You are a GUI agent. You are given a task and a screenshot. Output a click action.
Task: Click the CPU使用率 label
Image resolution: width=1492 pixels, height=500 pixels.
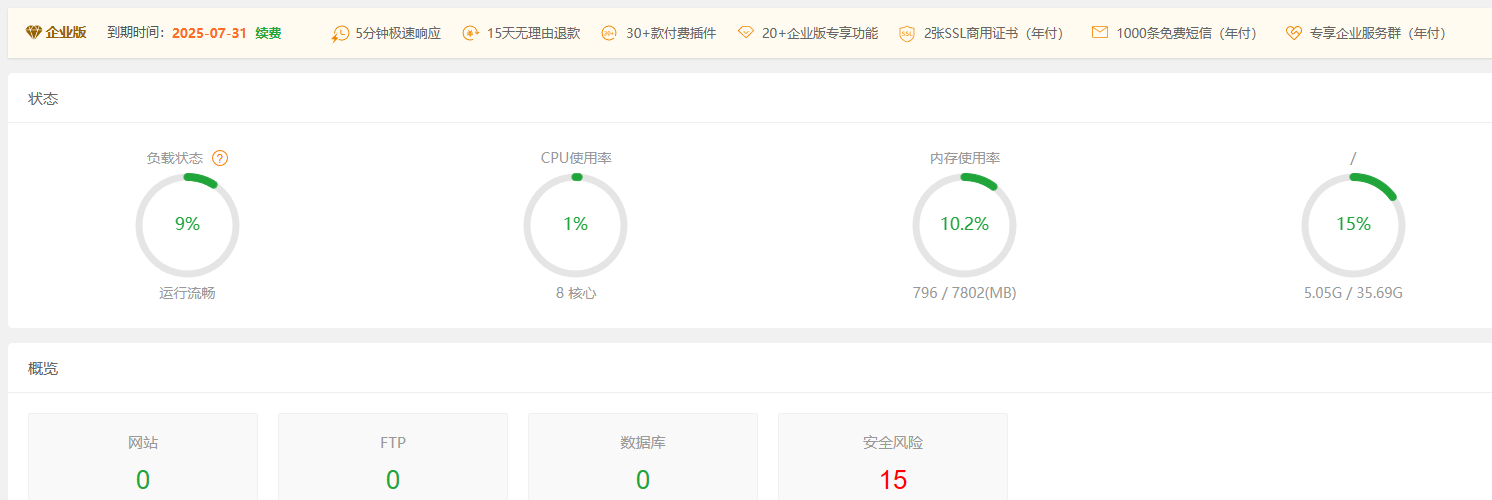576,158
